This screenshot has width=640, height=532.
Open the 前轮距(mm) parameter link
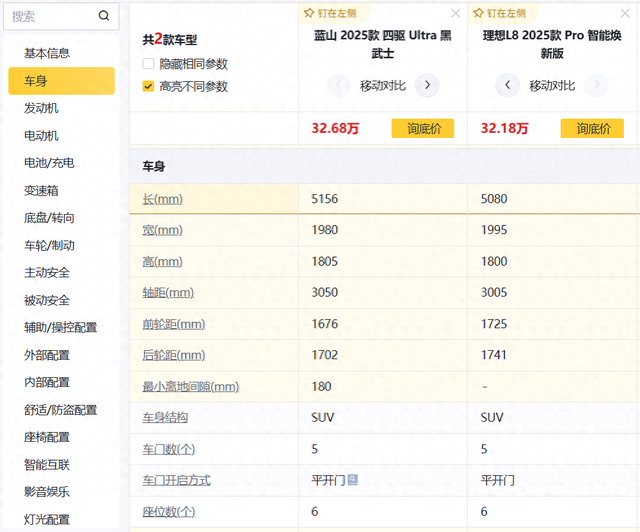click(x=174, y=324)
